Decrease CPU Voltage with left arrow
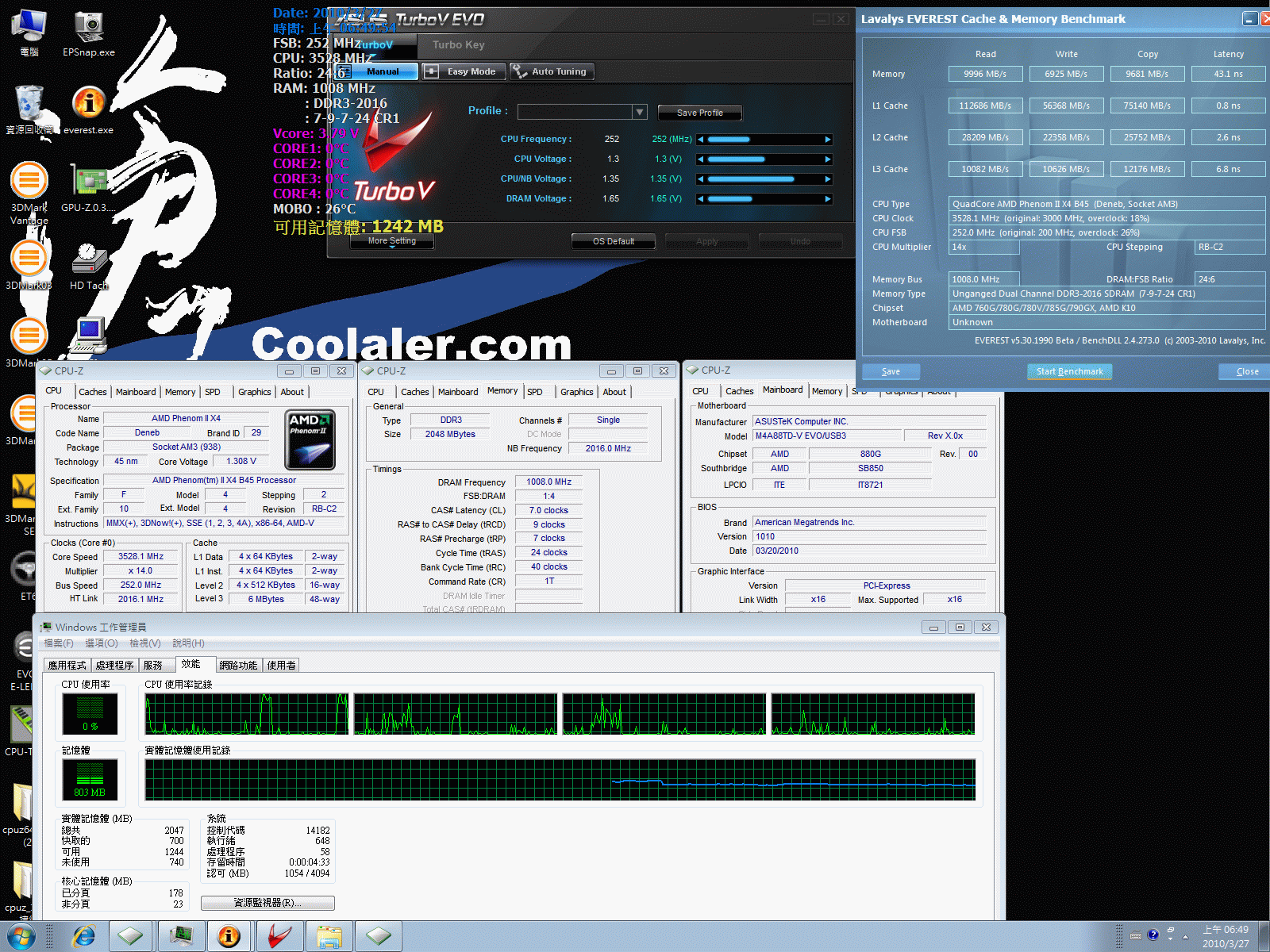The height and width of the screenshot is (952, 1270). click(700, 159)
